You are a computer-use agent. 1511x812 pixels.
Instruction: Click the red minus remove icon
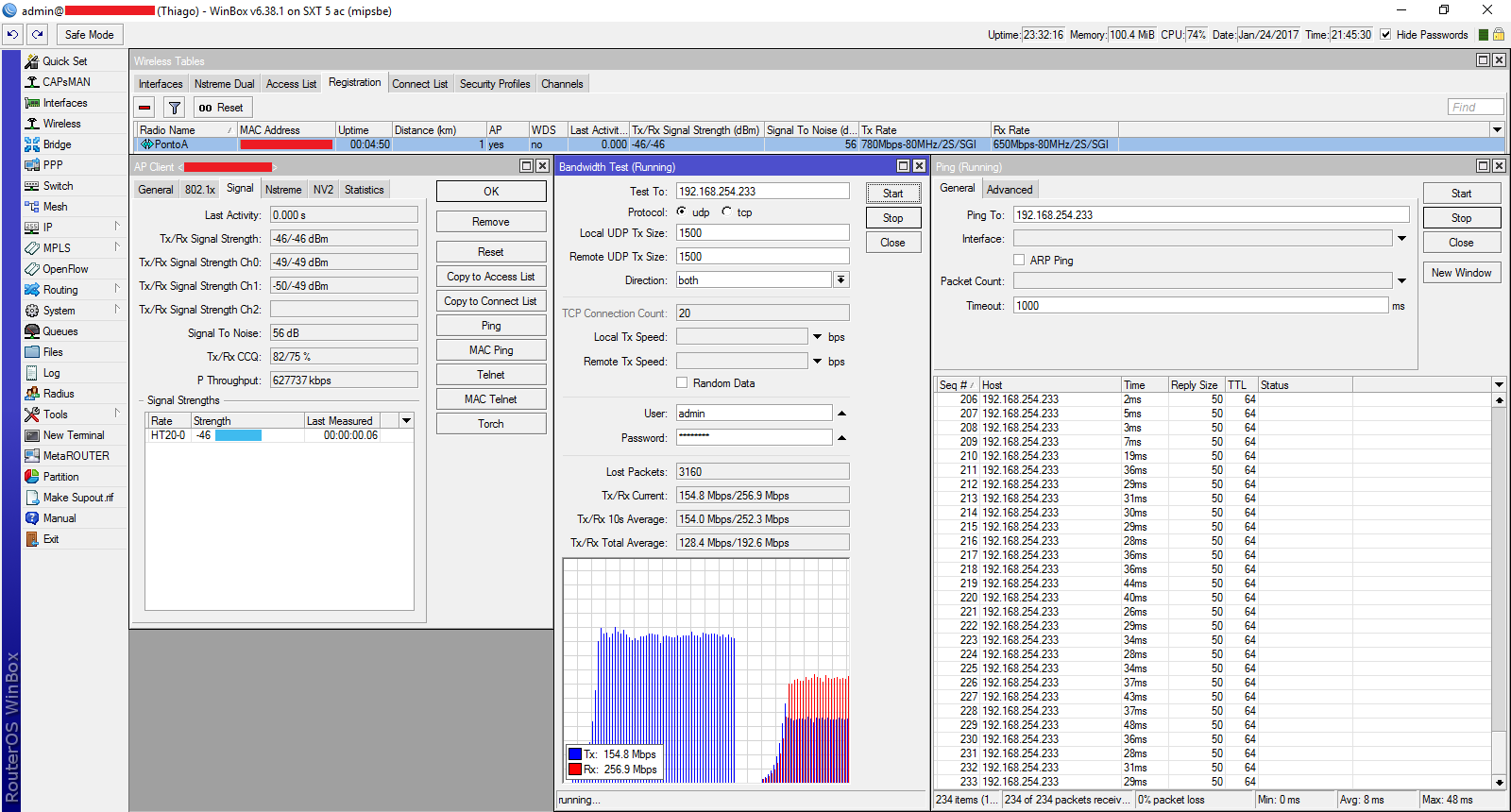tap(144, 108)
